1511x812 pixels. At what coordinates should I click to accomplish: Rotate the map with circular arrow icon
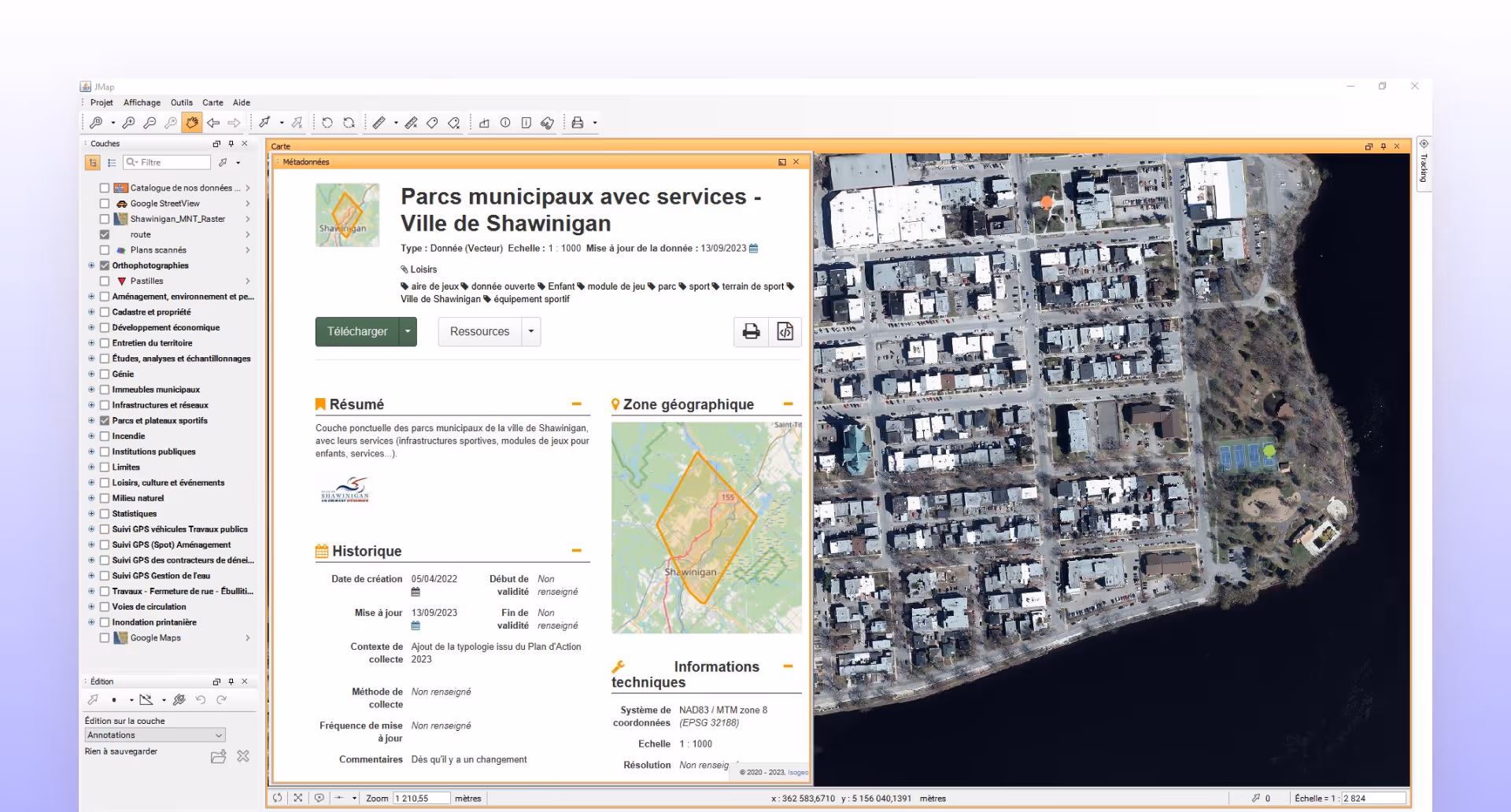pyautogui.click(x=327, y=123)
